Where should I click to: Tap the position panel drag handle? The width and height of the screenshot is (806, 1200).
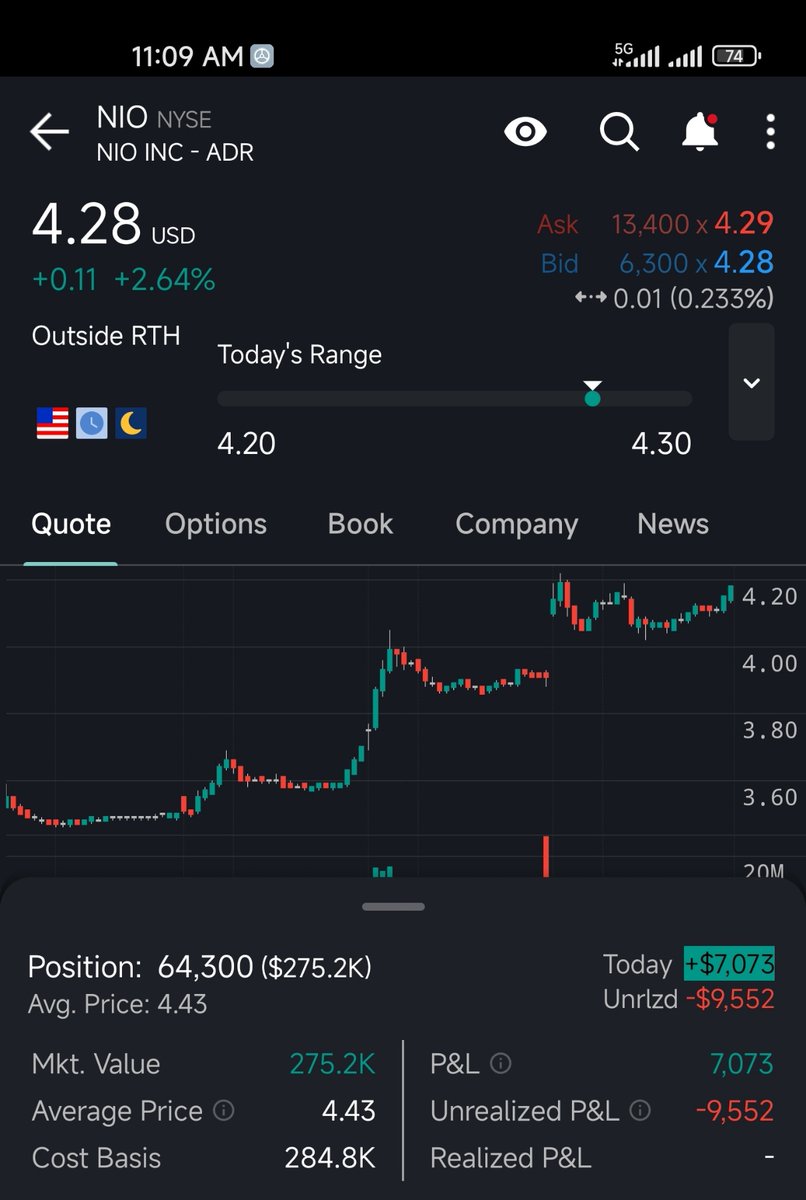pyautogui.click(x=394, y=907)
